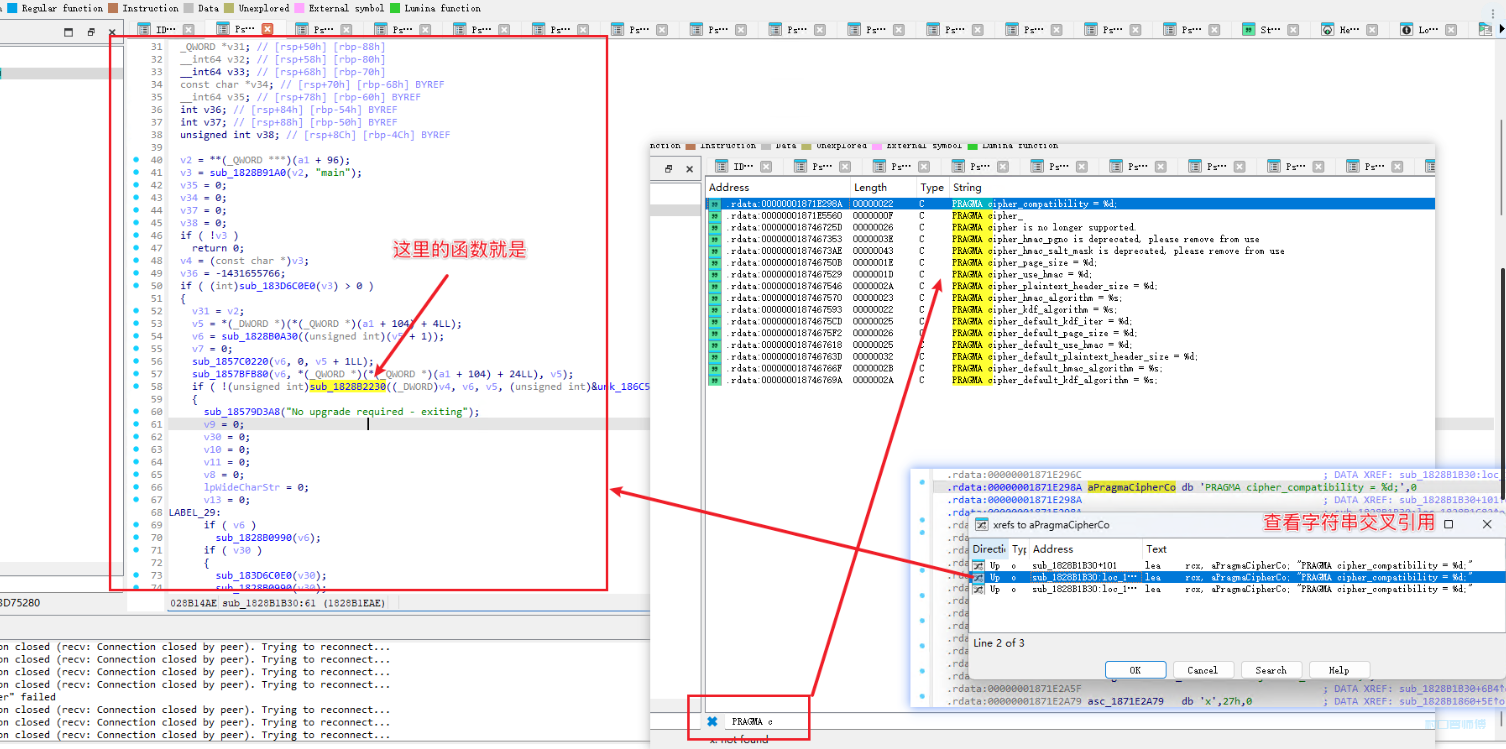Select 'PRAGMA cipher_kdf_algorithm = %s;' row

click(x=1070, y=309)
